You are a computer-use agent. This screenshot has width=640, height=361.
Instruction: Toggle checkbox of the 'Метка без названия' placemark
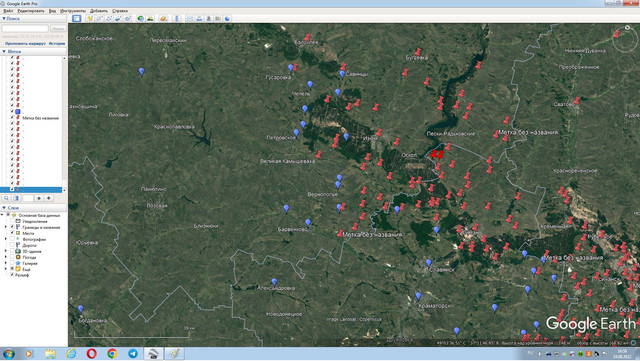pyautogui.click(x=12, y=118)
